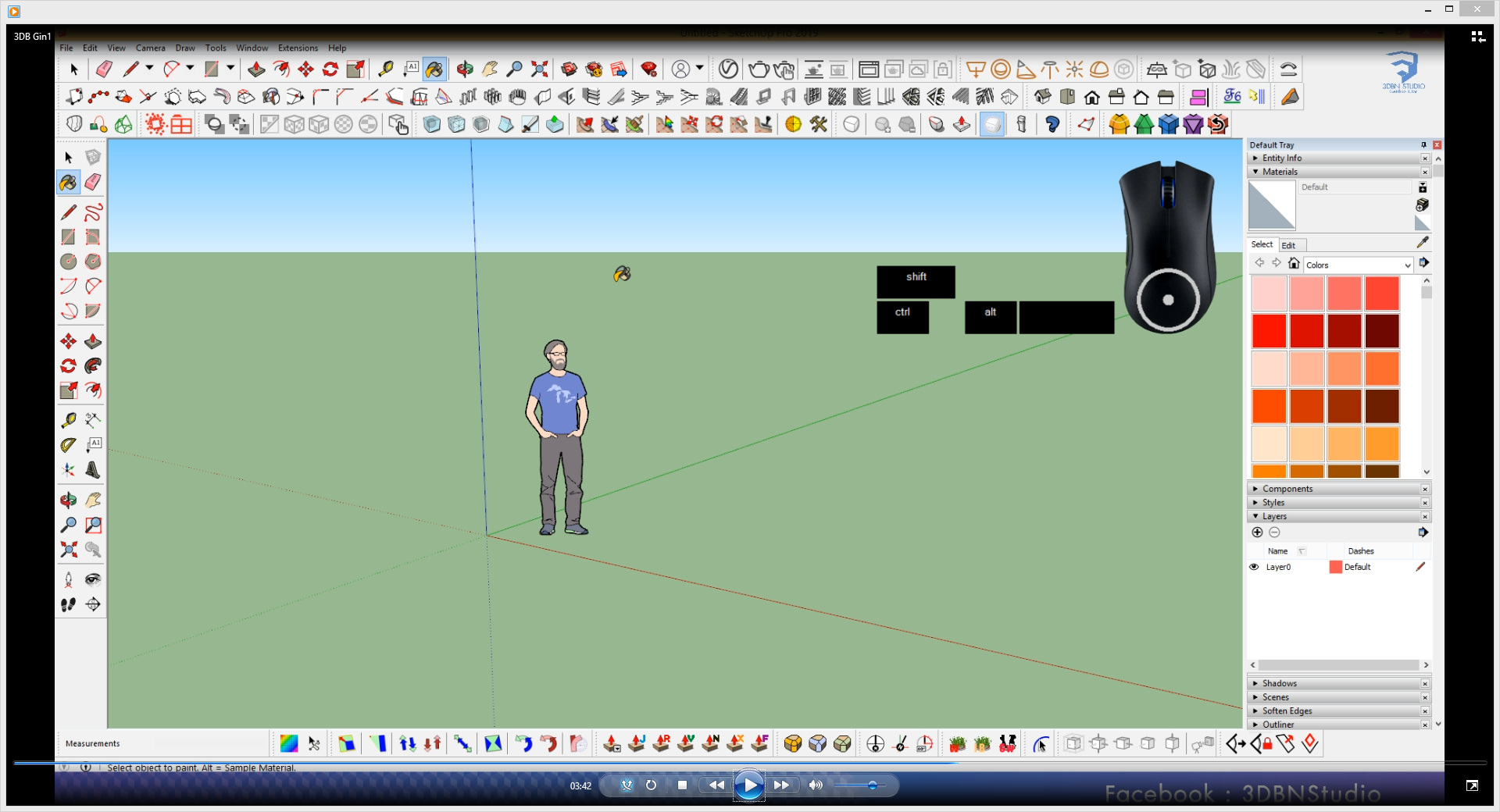This screenshot has height=812, width=1500.
Task: Rewind the video
Action: (716, 785)
